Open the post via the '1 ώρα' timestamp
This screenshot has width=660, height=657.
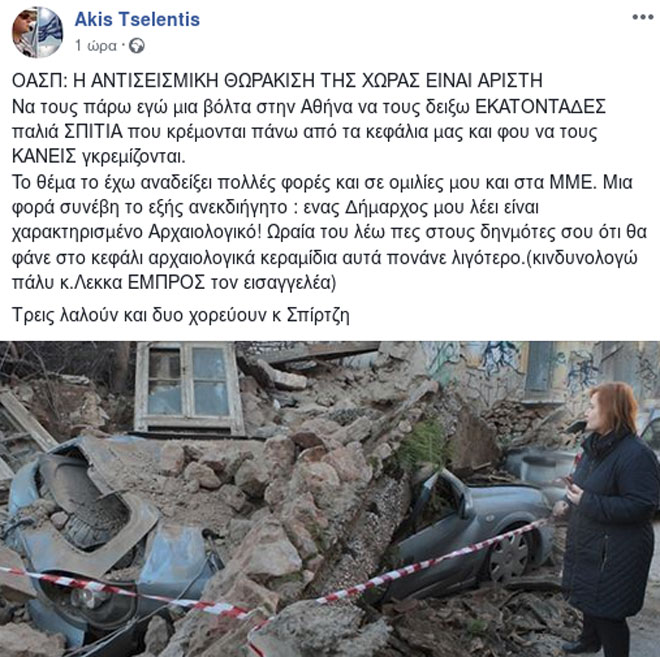click(x=96, y=45)
